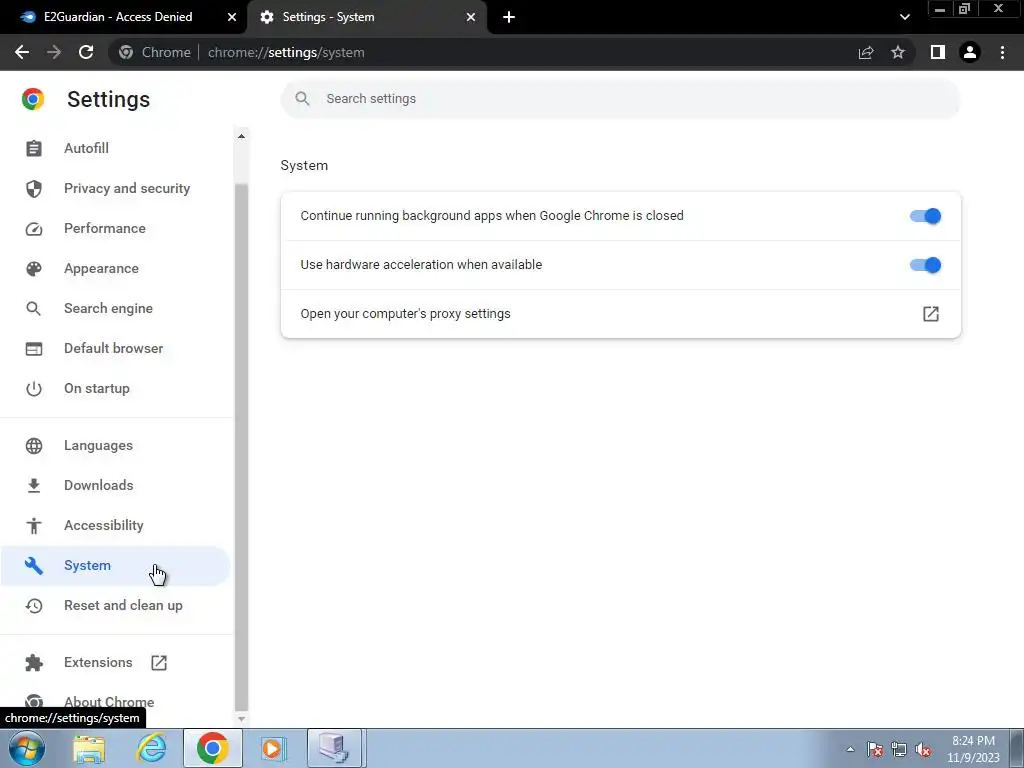This screenshot has height=768, width=1024.
Task: Open a new tab with plus button
Action: [509, 17]
